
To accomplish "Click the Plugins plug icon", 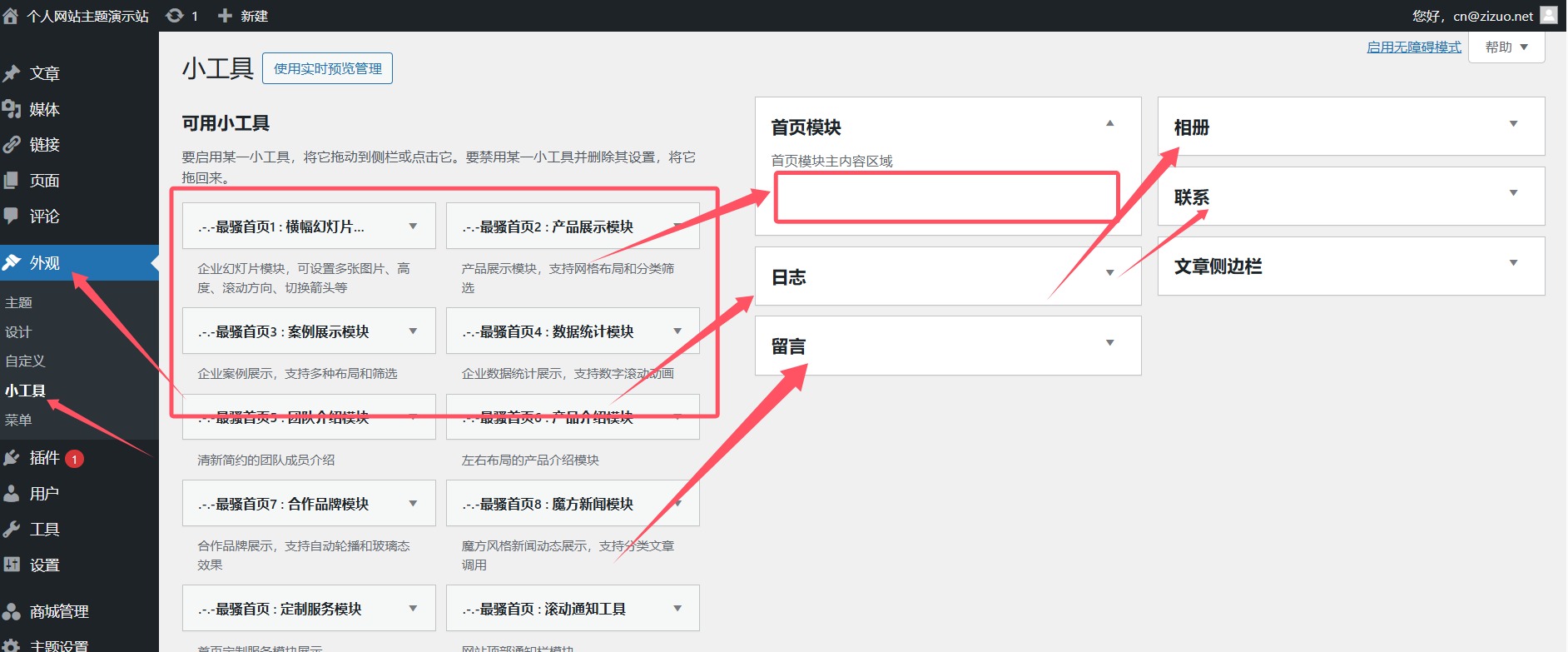I will pyautogui.click(x=12, y=458).
